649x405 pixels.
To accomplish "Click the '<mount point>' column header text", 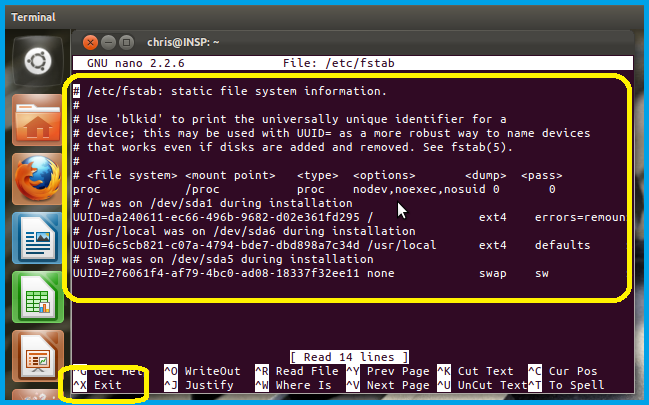I will [x=230, y=176].
